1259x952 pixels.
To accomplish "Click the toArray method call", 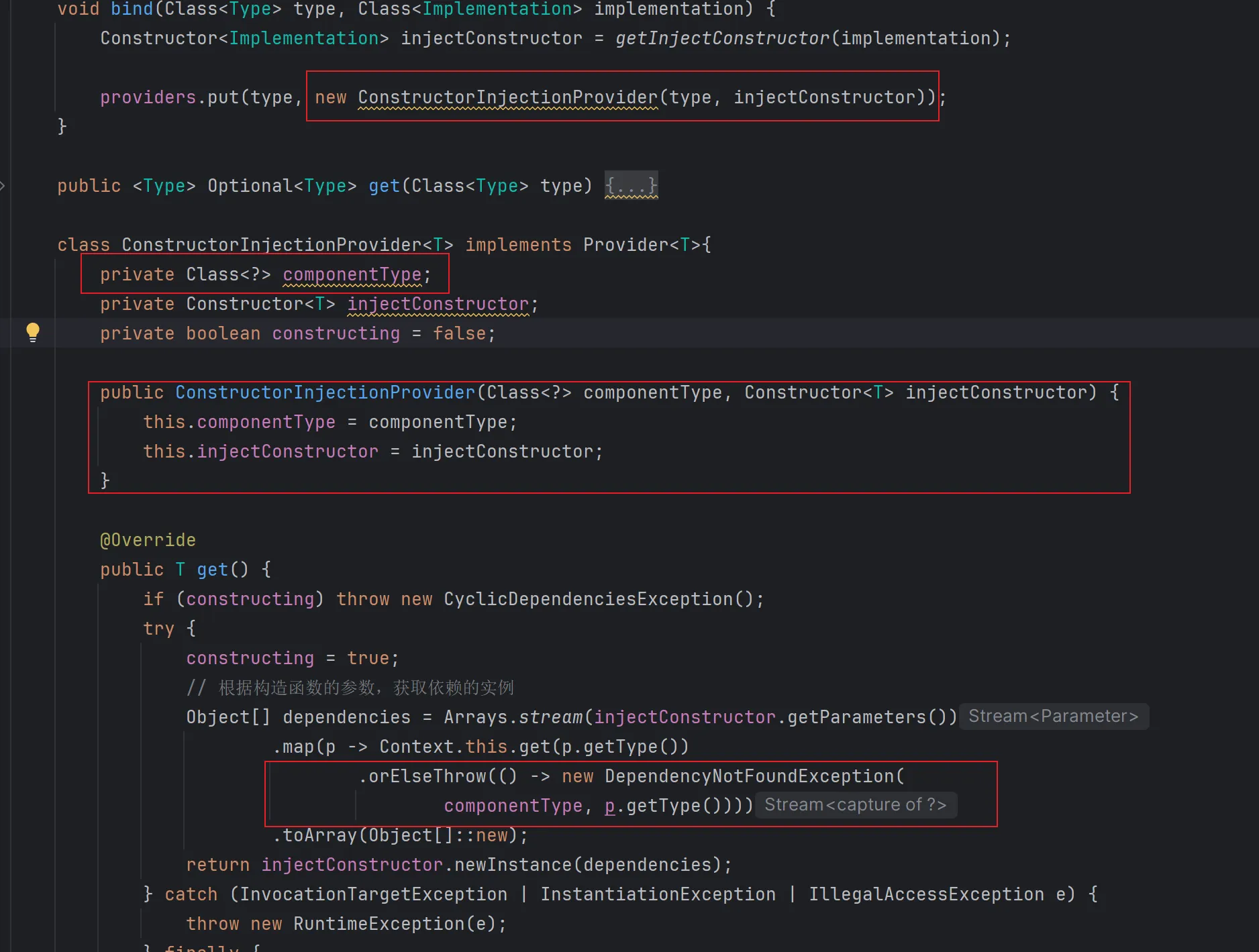I will coord(319,835).
